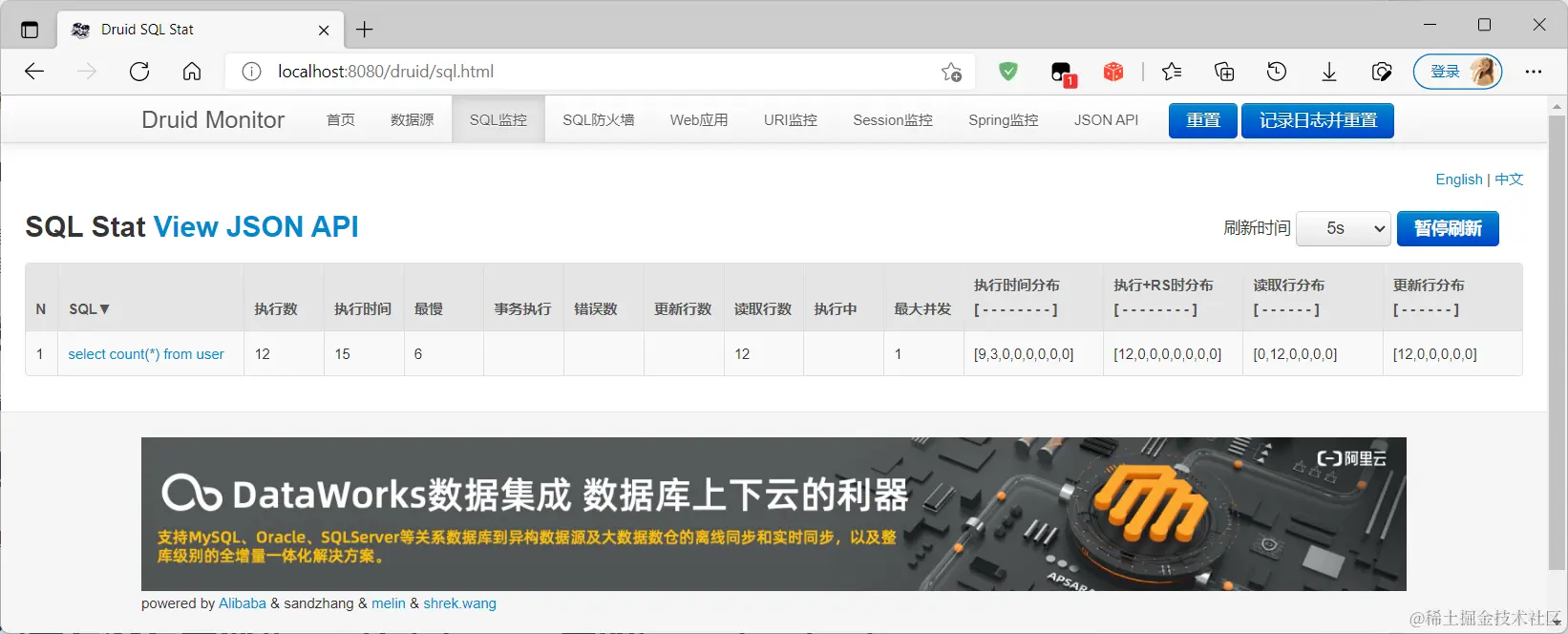Add page to favorites star-plus icon
The image size is (1568, 634).
click(951, 72)
